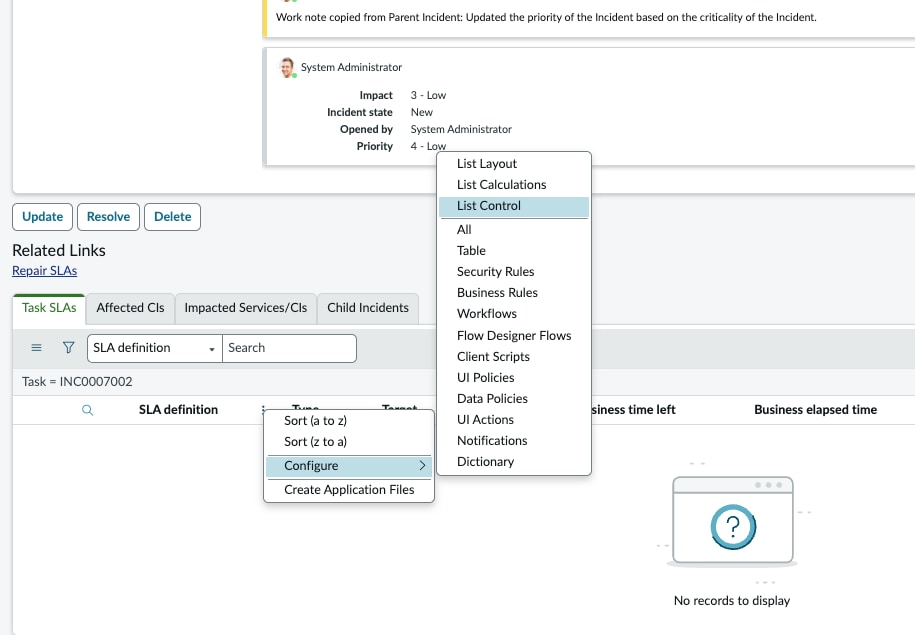Click the System Administrator avatar
This screenshot has height=635, width=915.
pyautogui.click(x=287, y=68)
